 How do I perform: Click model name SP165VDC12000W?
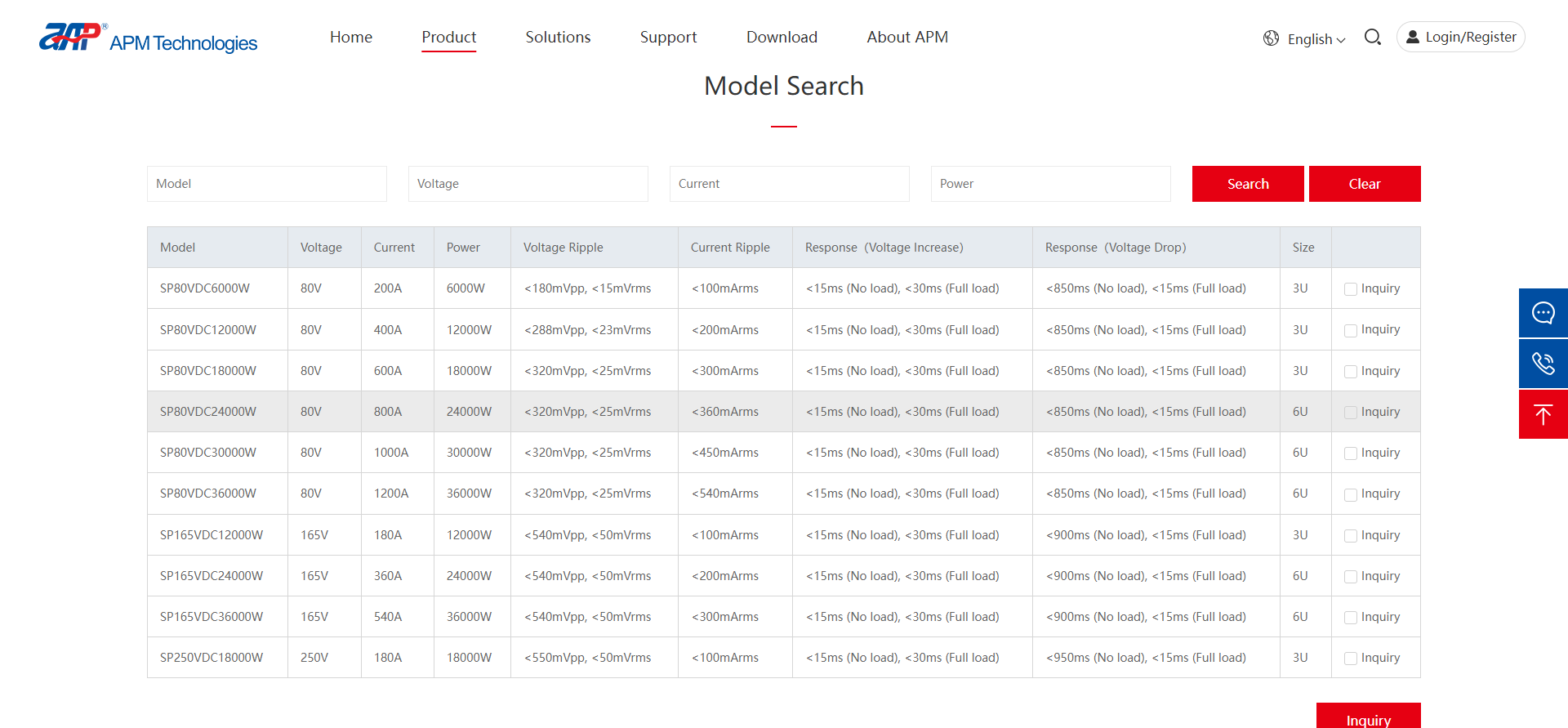coord(212,535)
